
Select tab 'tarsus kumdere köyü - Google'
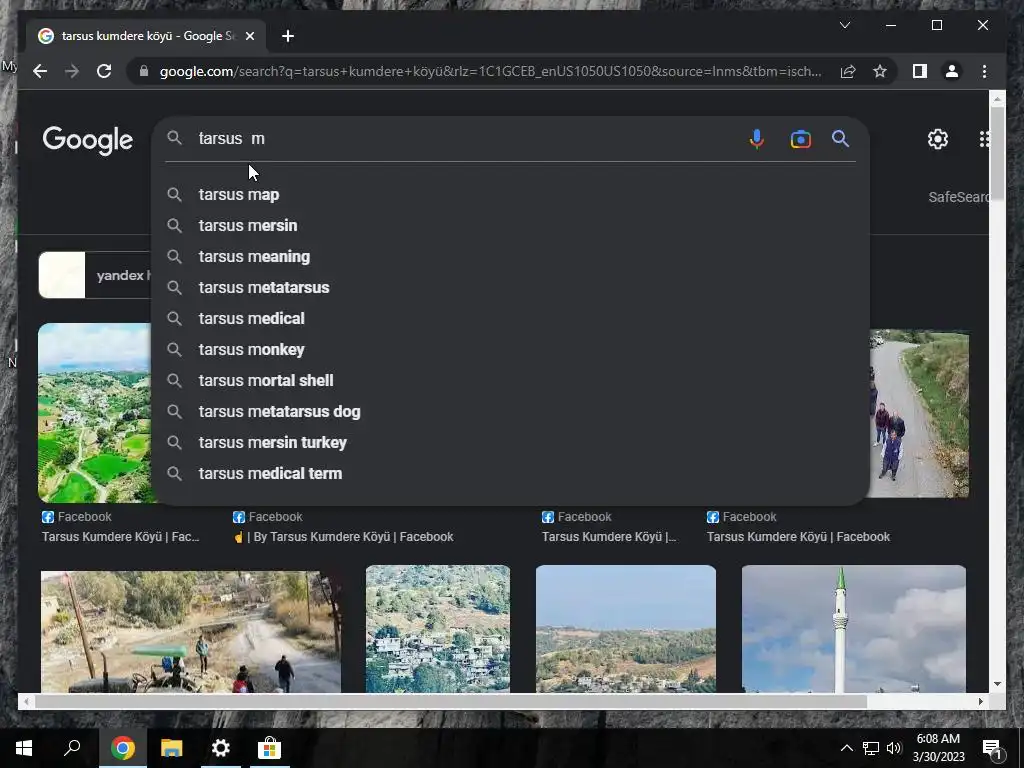147,36
